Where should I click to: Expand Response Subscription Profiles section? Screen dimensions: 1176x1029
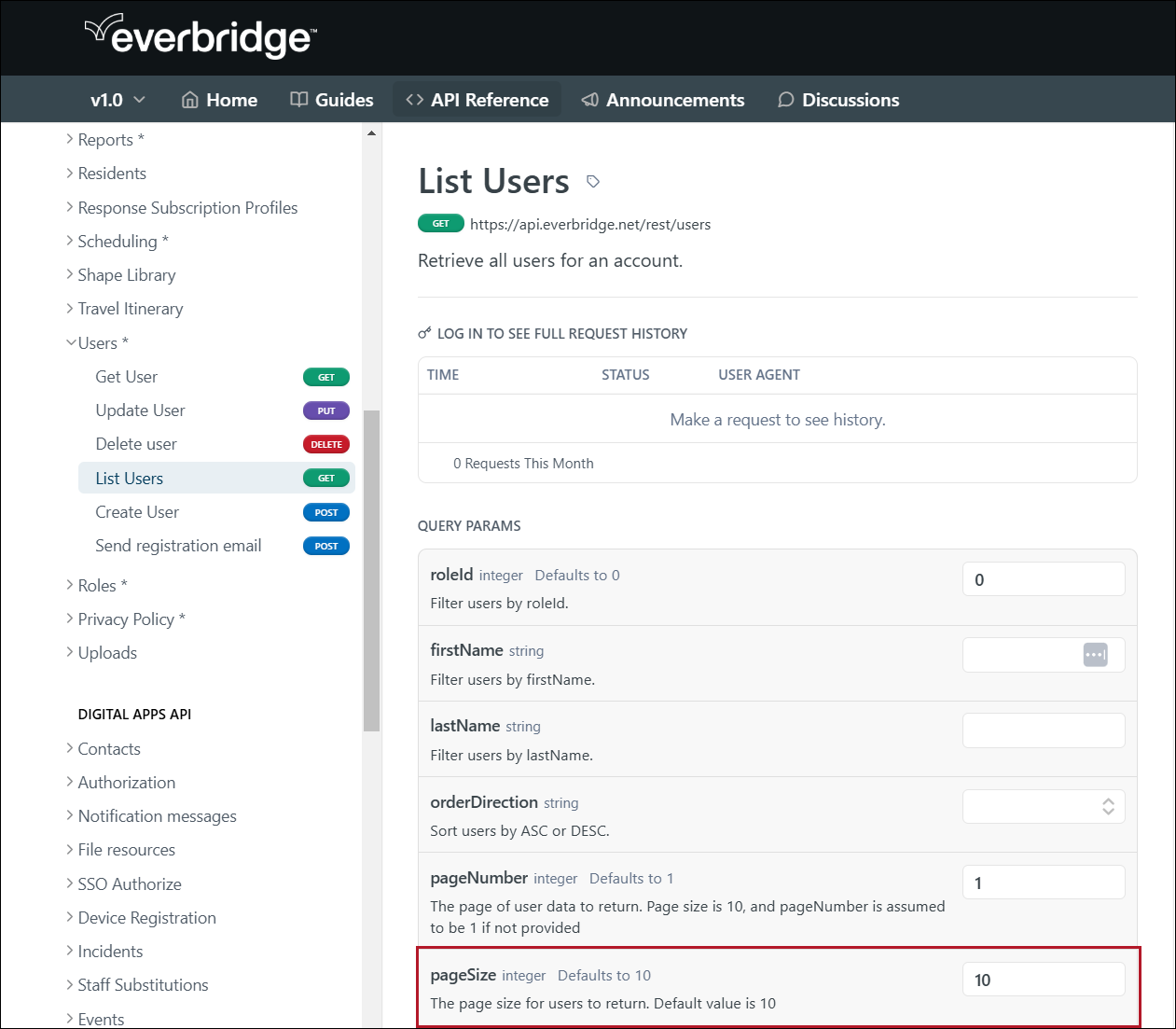[x=182, y=207]
